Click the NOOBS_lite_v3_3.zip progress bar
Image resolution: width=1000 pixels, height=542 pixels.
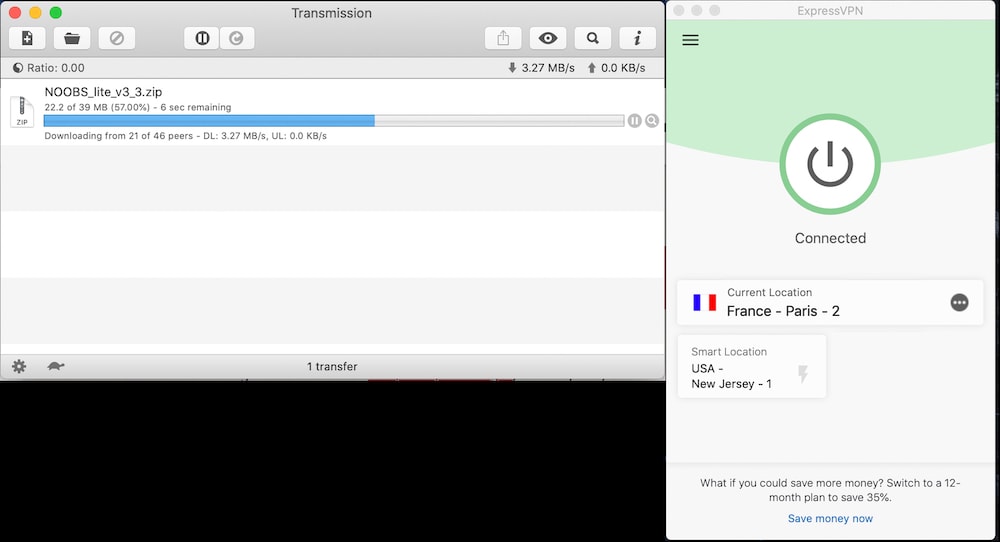click(x=333, y=121)
